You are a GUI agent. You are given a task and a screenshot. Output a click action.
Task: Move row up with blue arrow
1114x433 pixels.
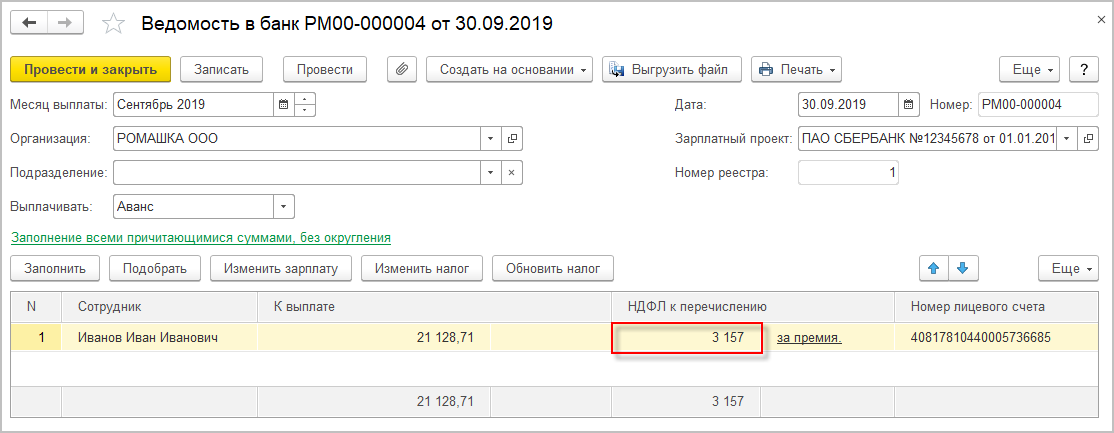click(934, 268)
